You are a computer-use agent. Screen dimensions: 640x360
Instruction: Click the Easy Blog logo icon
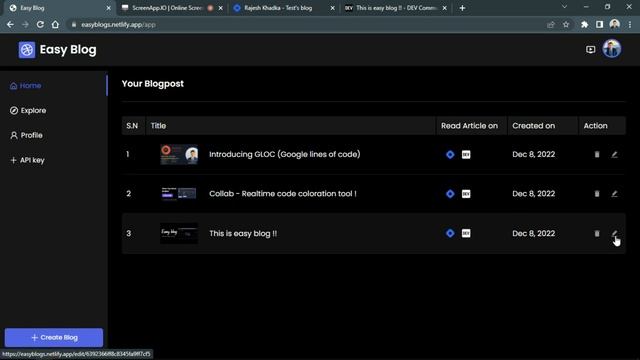point(27,50)
